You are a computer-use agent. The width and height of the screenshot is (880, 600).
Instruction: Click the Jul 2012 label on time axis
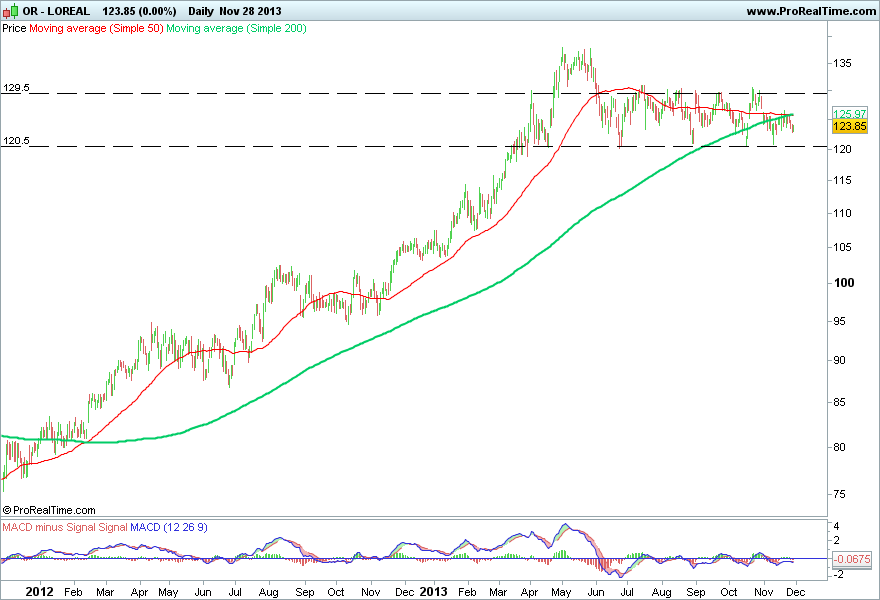(x=235, y=592)
